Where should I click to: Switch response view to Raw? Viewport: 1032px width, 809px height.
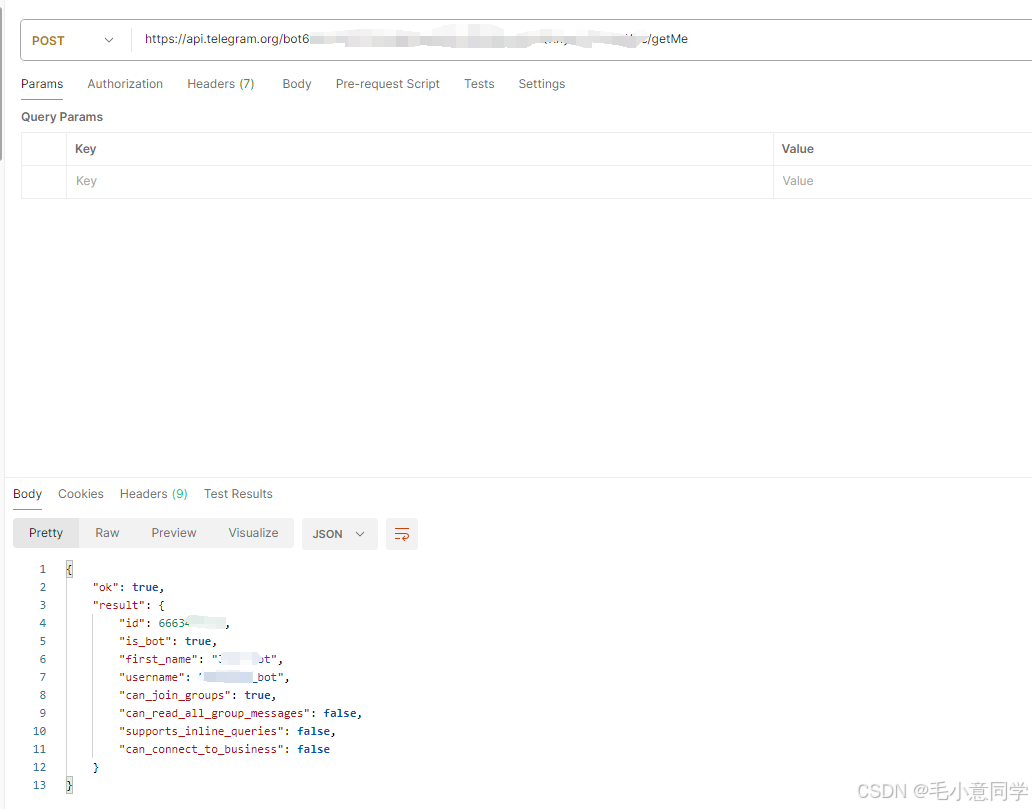click(107, 533)
